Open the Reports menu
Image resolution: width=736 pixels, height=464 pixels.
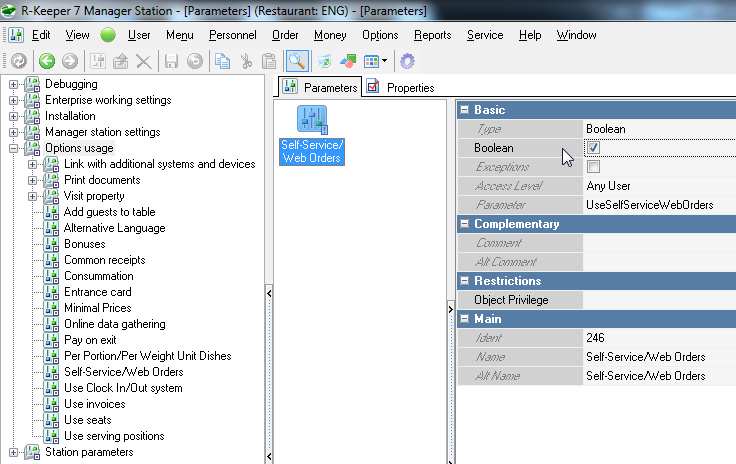point(432,35)
